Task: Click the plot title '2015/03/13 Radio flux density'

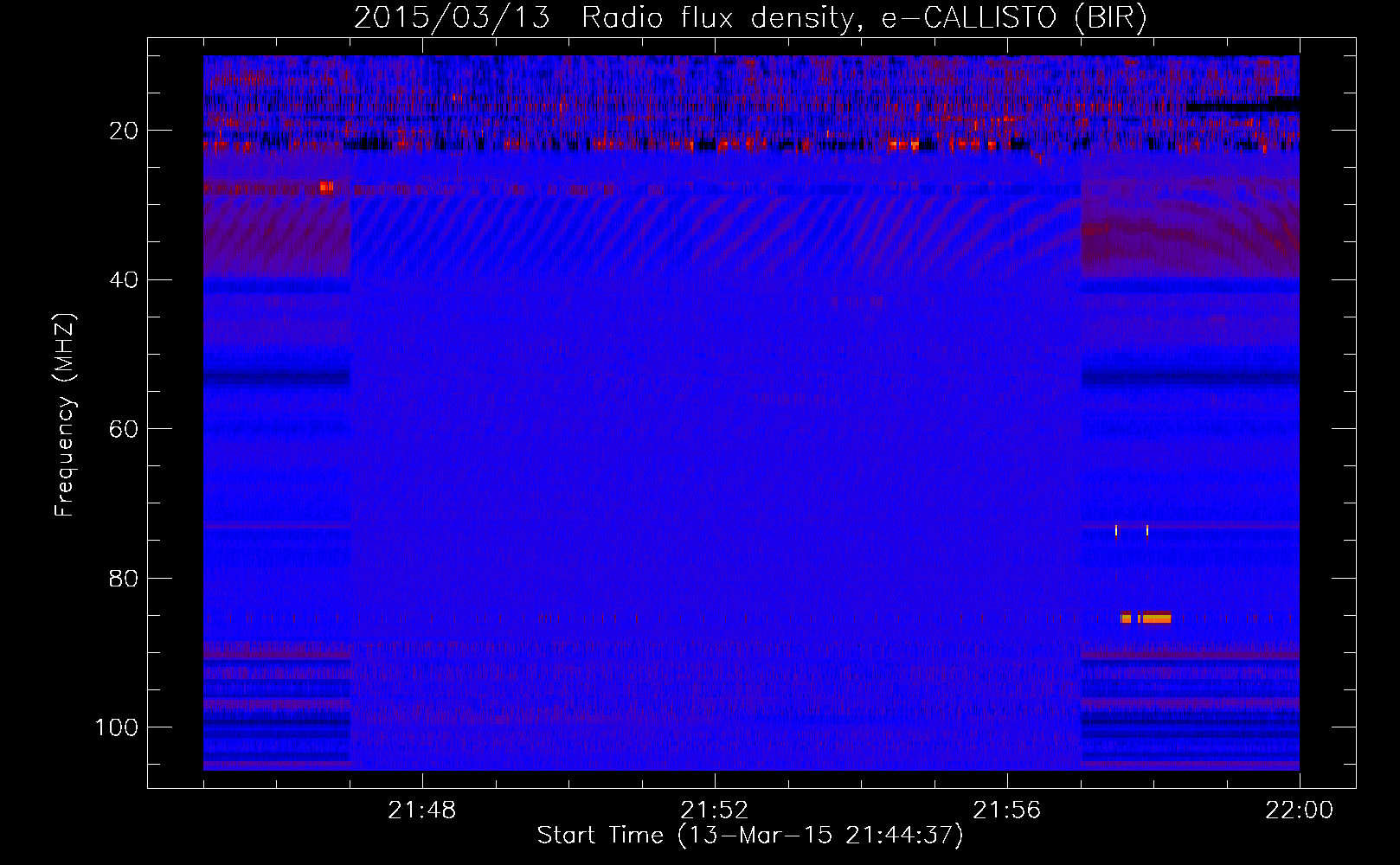Action: point(603,18)
